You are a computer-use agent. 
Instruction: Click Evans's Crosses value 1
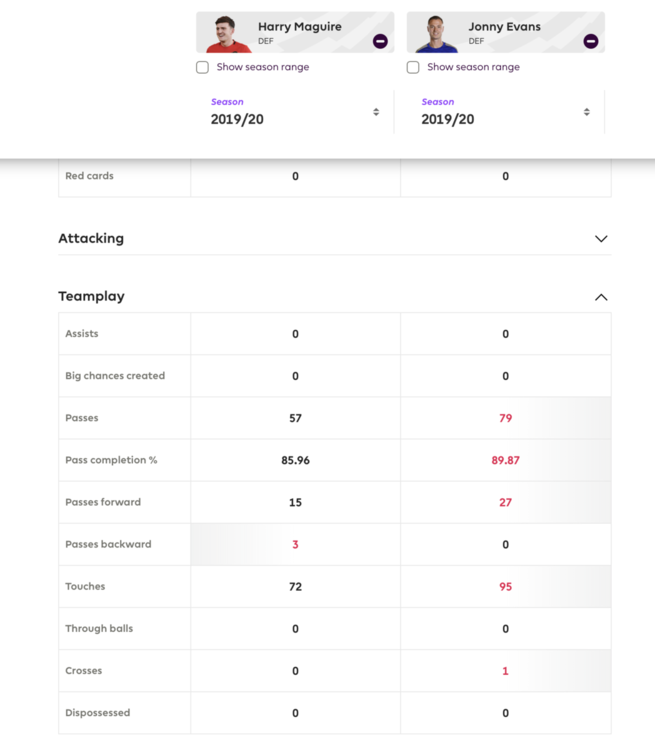point(505,671)
